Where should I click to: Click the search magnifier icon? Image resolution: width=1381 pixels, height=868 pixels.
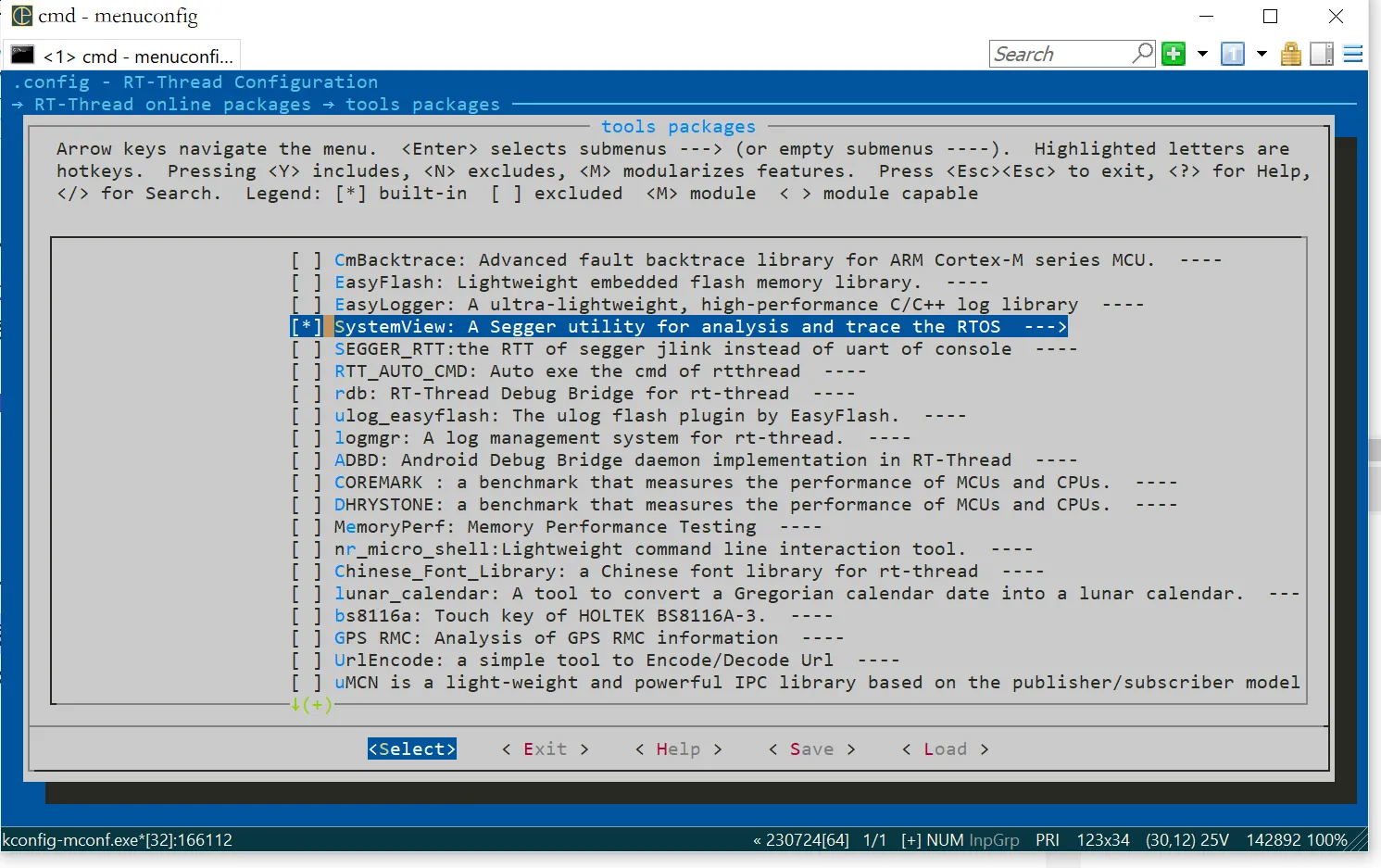pyautogui.click(x=1143, y=53)
